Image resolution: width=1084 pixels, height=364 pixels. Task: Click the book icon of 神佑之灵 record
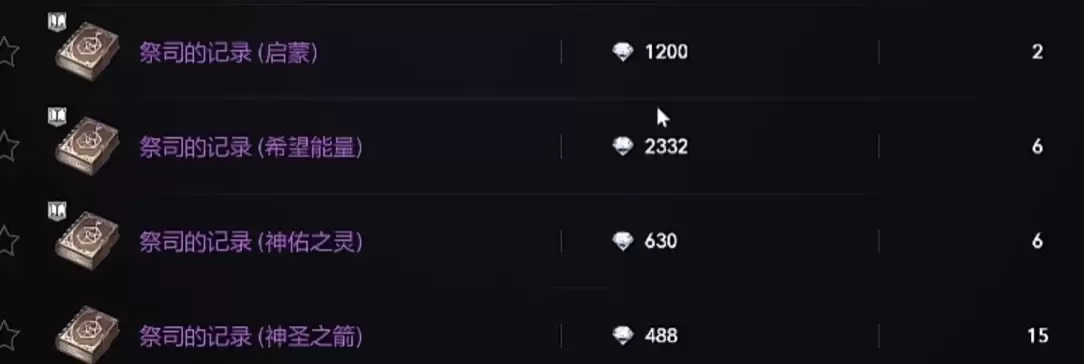point(87,240)
